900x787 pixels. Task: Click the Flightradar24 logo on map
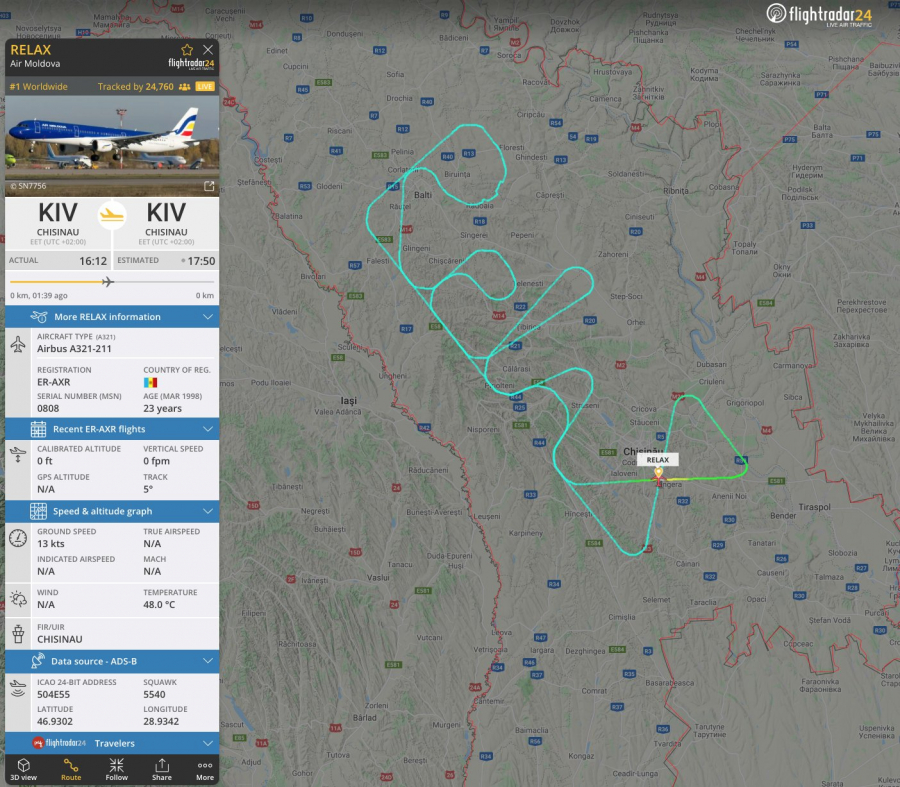pos(819,14)
